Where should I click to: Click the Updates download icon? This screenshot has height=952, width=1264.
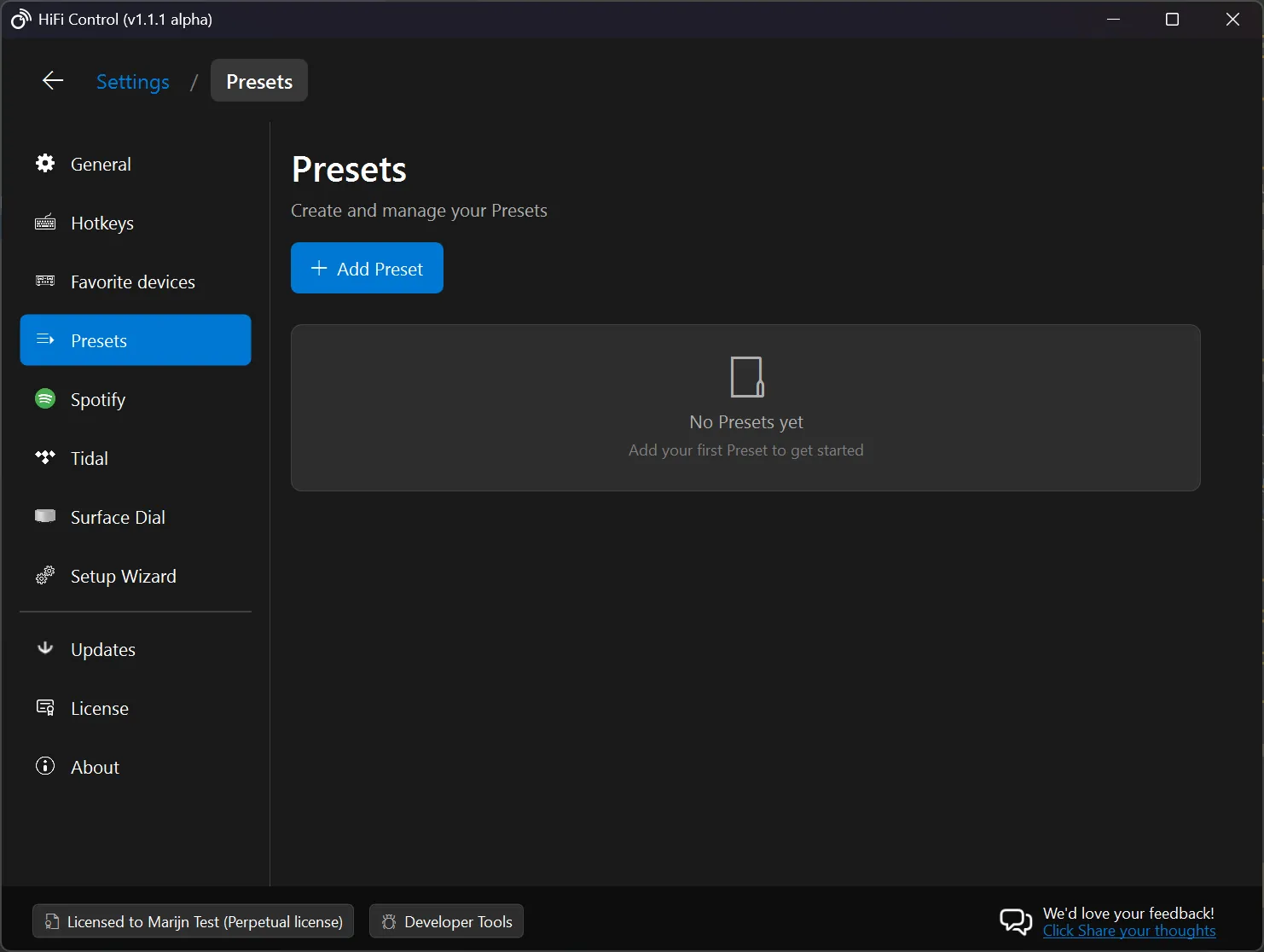[44, 648]
